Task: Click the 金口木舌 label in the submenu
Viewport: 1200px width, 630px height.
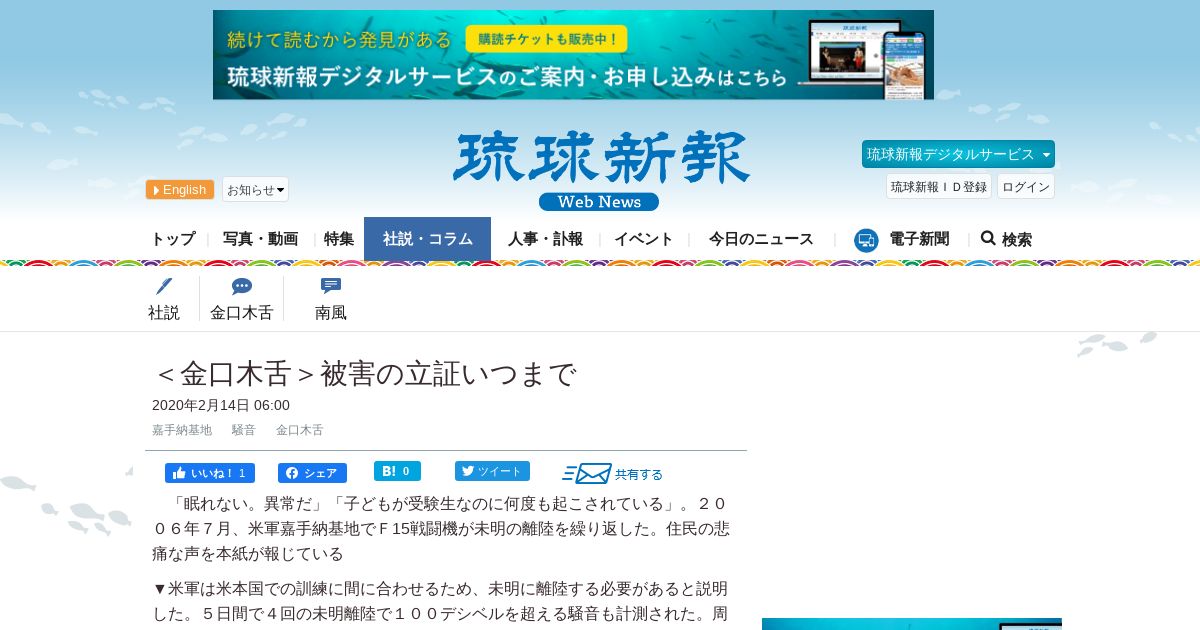Action: click(x=241, y=312)
